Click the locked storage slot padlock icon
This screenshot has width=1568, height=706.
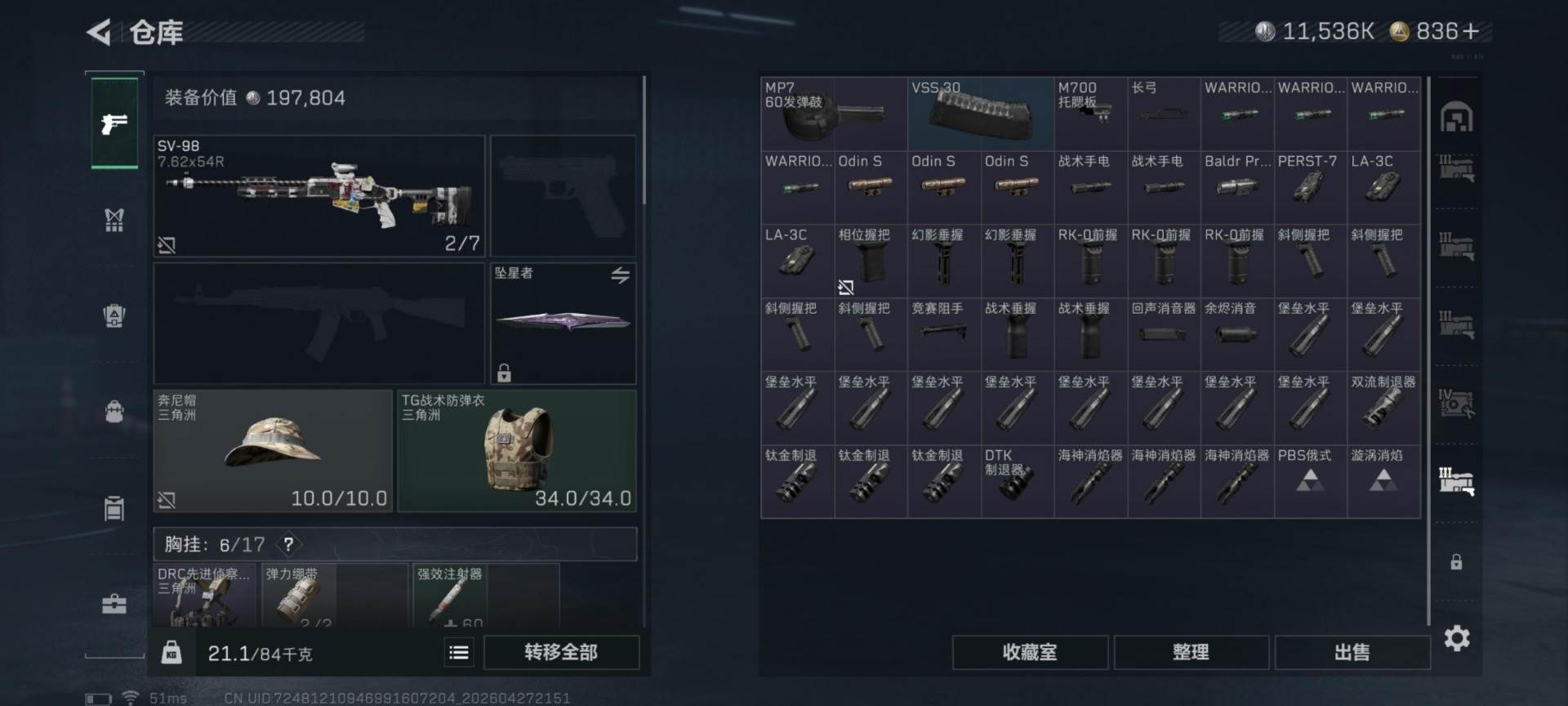tap(1456, 562)
